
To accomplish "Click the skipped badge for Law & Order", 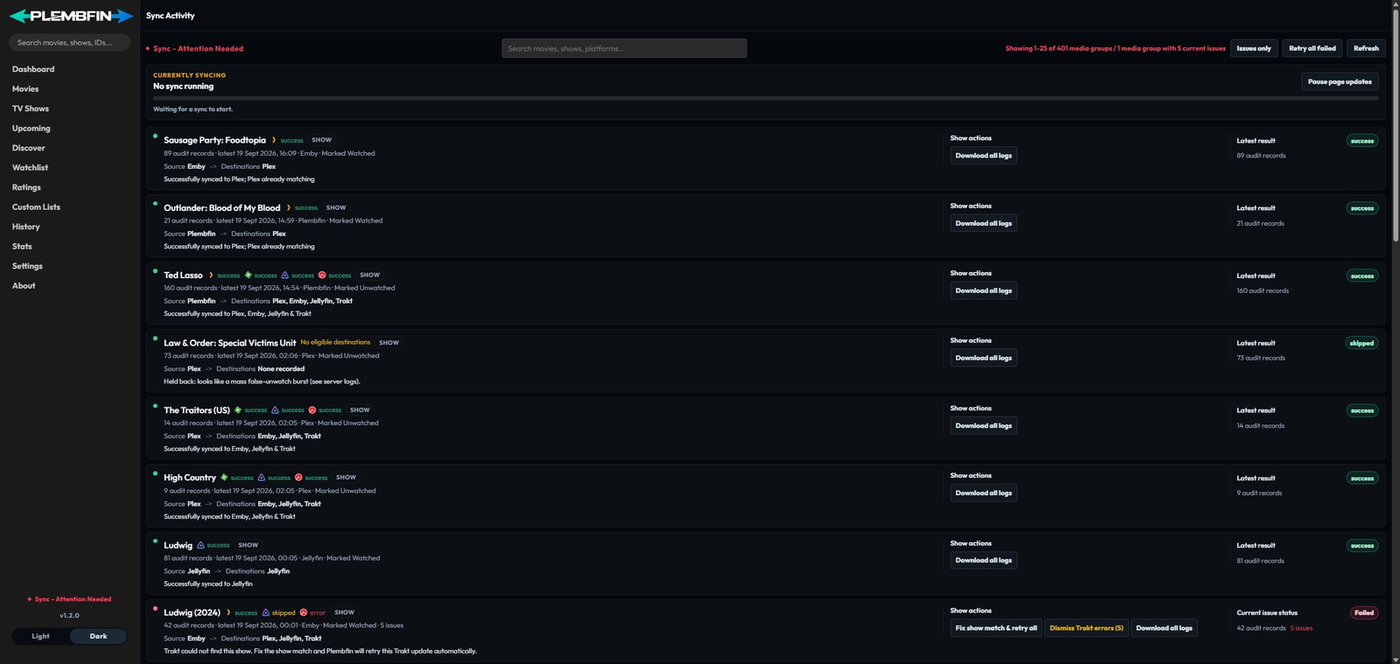I will pyautogui.click(x=1362, y=343).
